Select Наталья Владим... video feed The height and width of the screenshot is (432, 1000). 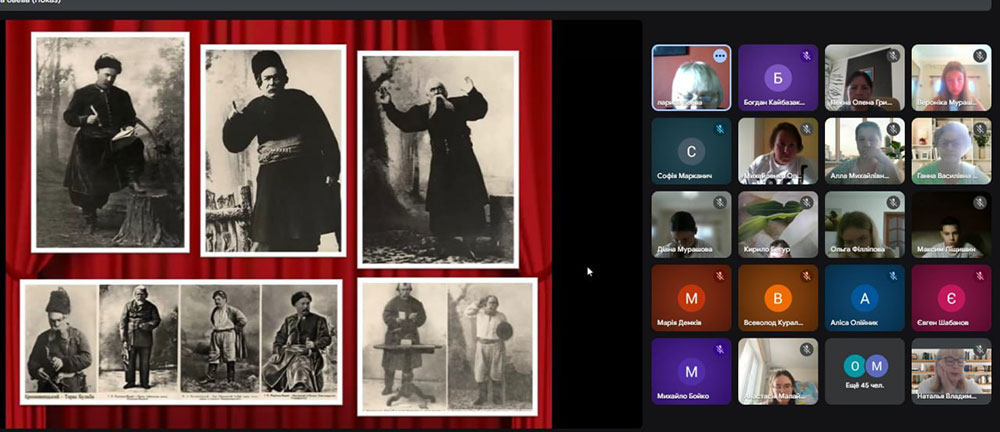[x=951, y=371]
